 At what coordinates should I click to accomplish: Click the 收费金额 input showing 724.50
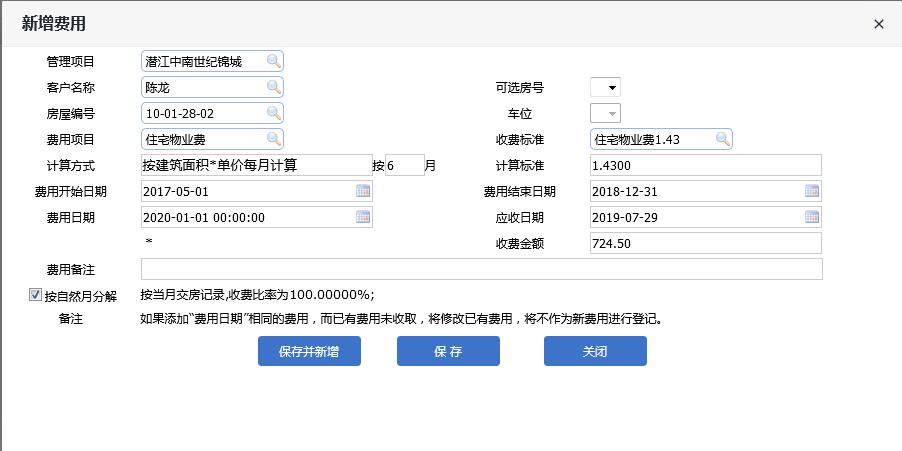tap(705, 243)
